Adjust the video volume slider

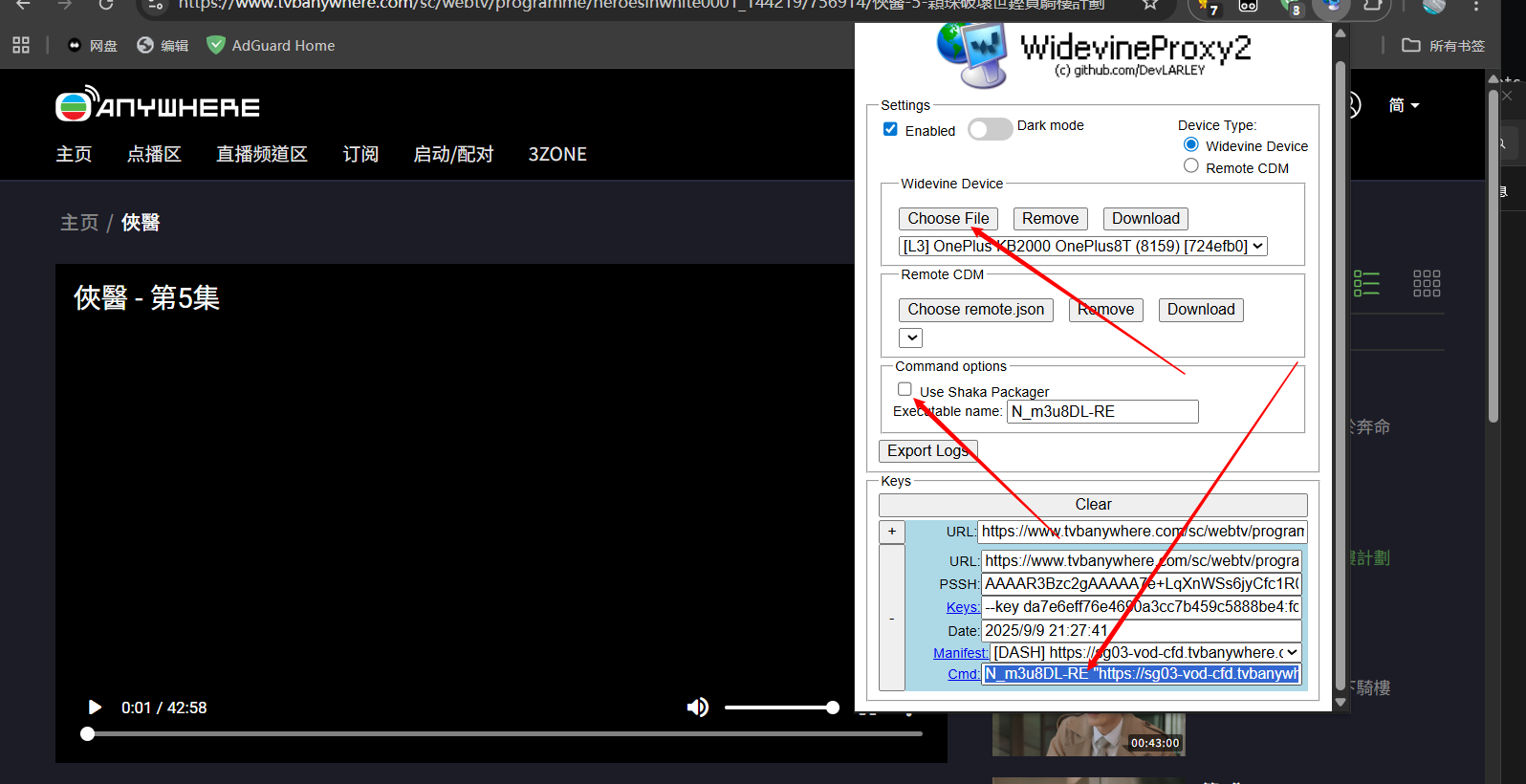pos(781,708)
